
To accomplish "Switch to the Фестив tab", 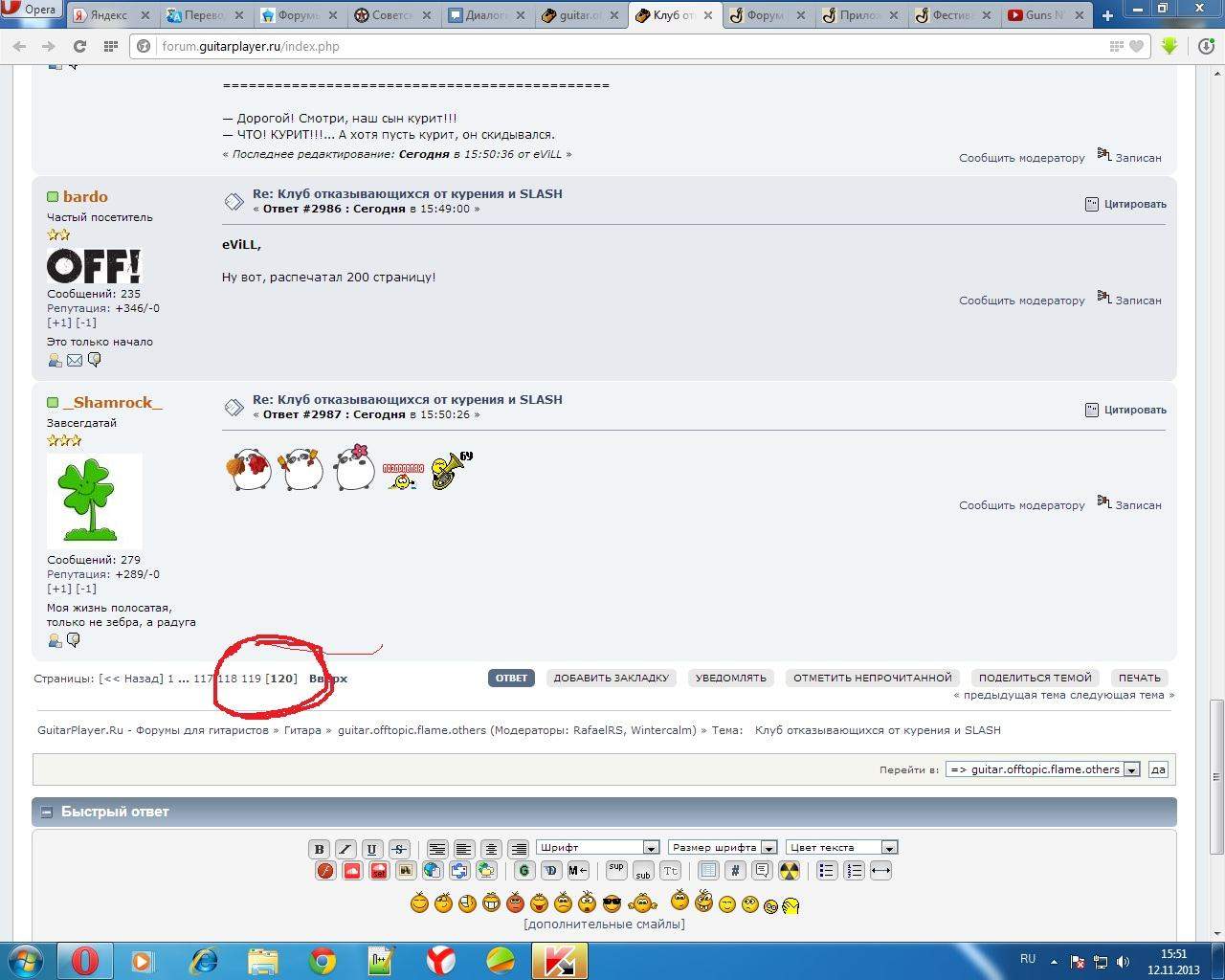I will (x=953, y=15).
